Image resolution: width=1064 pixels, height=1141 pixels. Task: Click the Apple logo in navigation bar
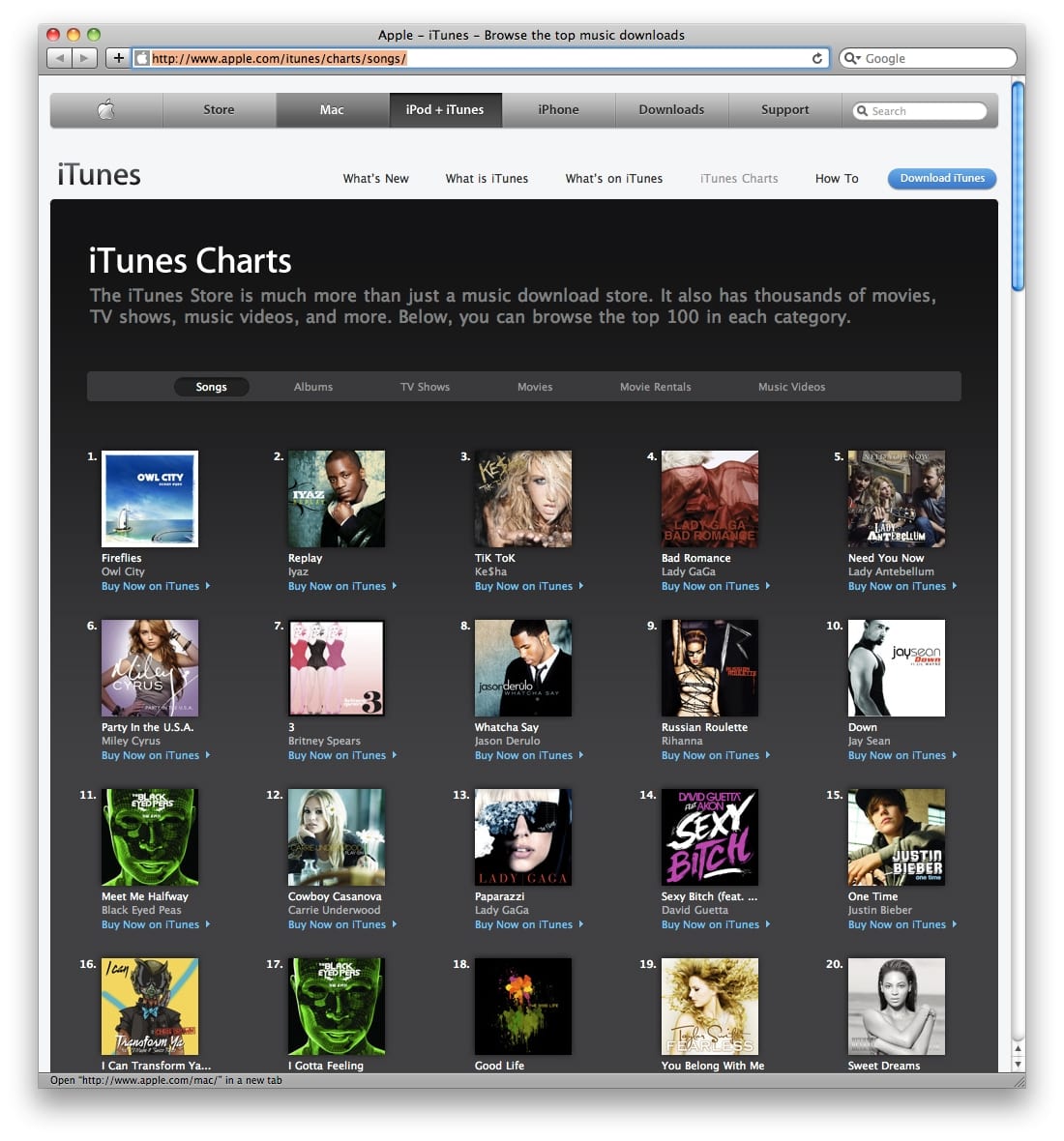(x=106, y=110)
